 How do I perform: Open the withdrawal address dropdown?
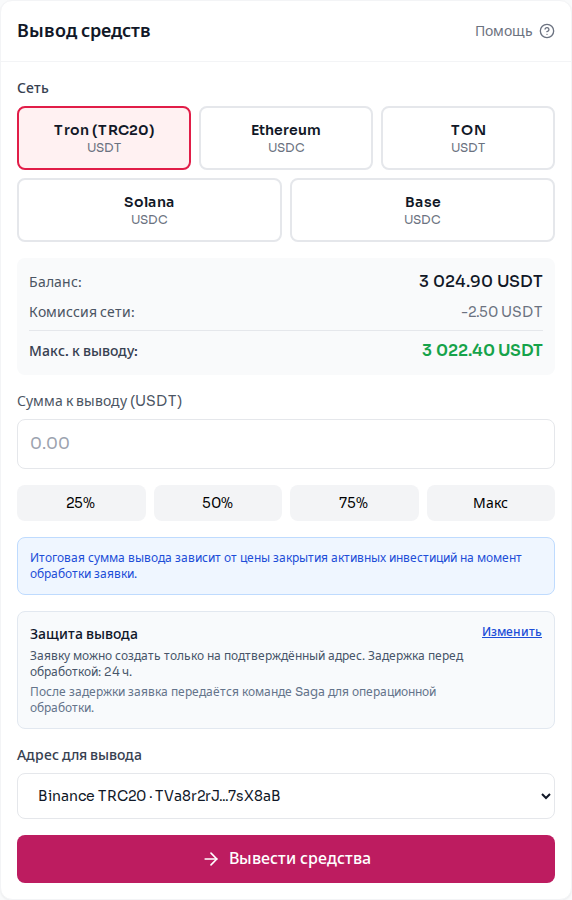tap(286, 796)
